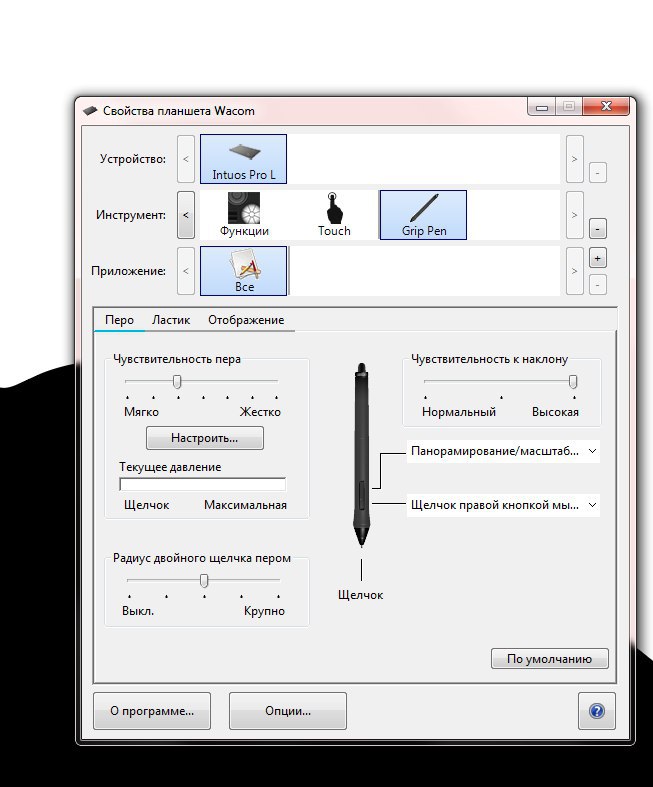
Task: Click the Максимальная pressure label
Action: click(245, 505)
